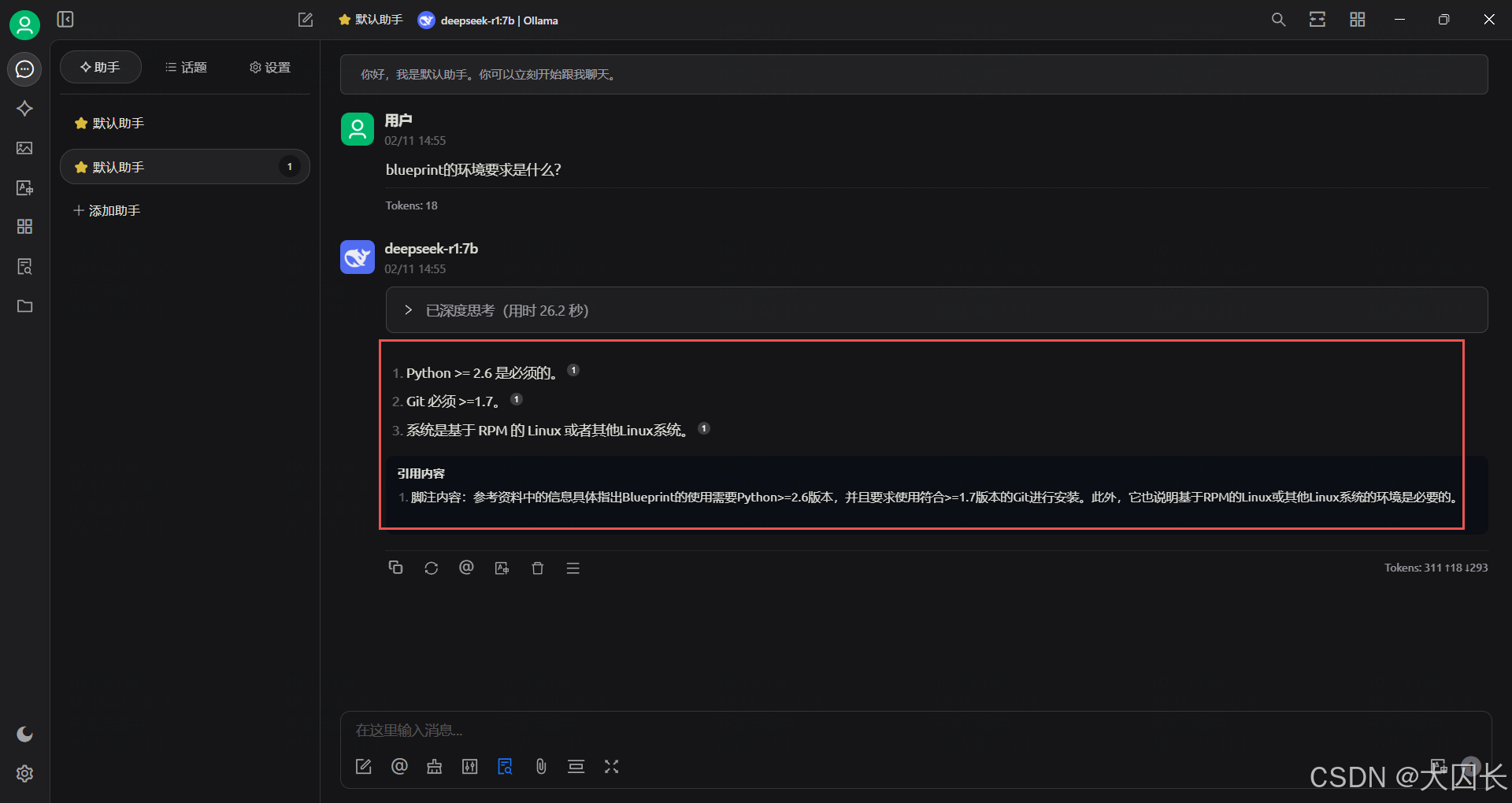Open the AI image generation sidebar icon
The image size is (1512, 803).
24,148
